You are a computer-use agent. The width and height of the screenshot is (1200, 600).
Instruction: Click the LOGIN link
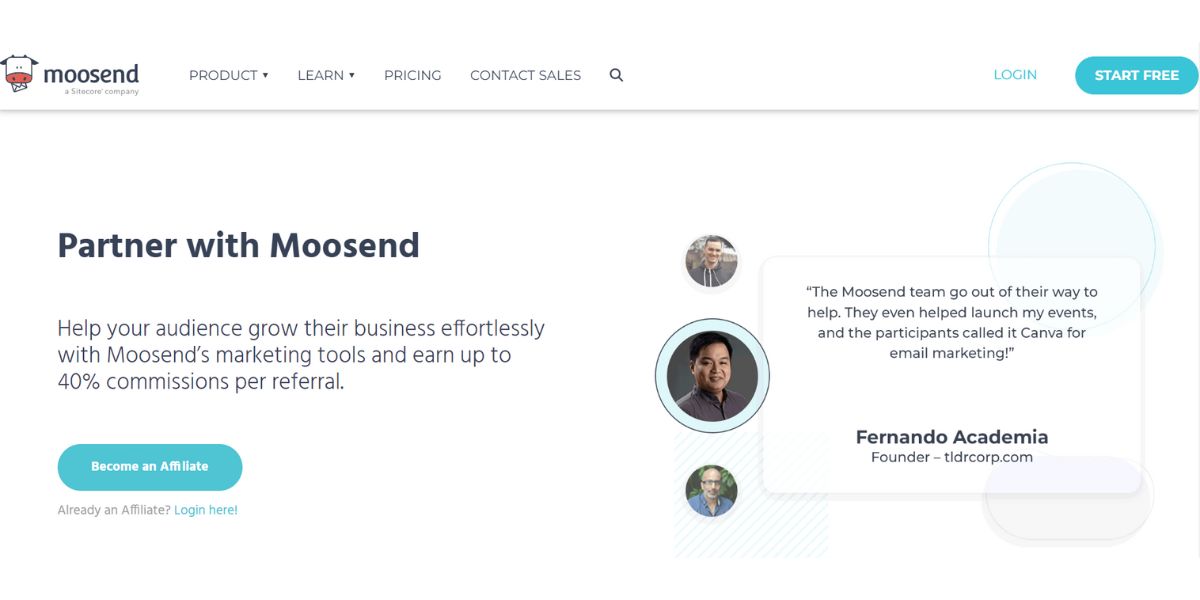tap(1015, 74)
